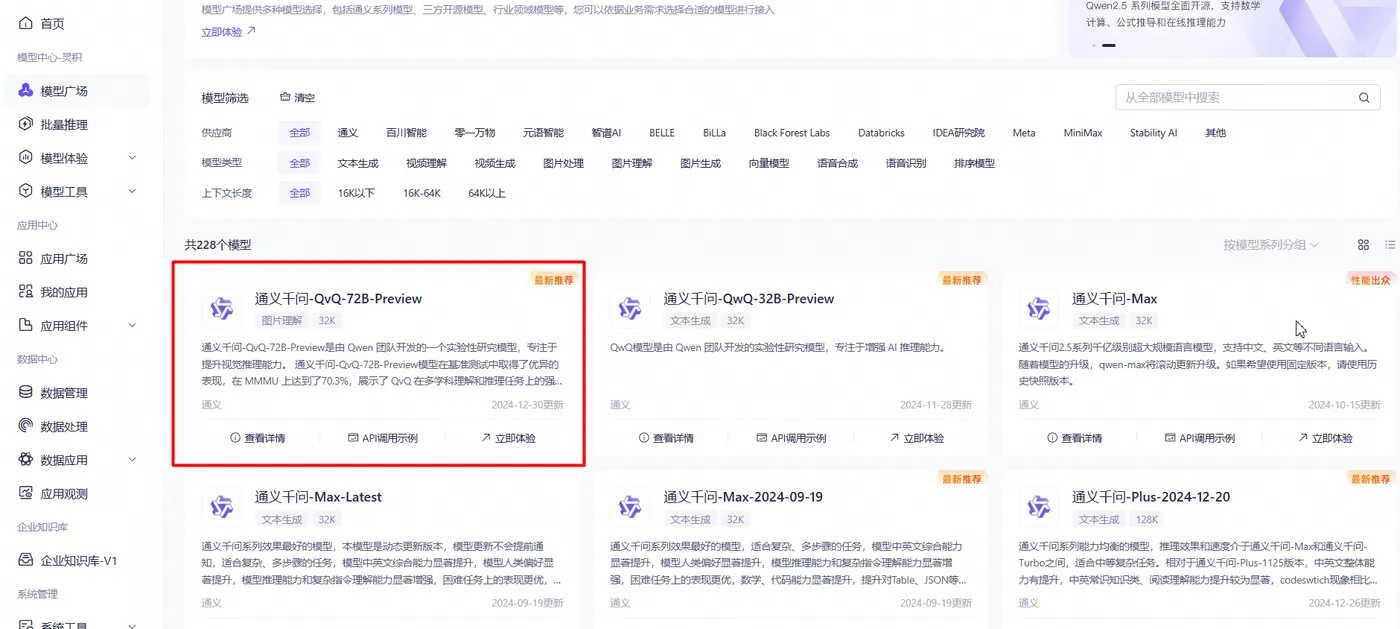
Task: Click the 应用组件 file icon
Action: click(x=26, y=325)
